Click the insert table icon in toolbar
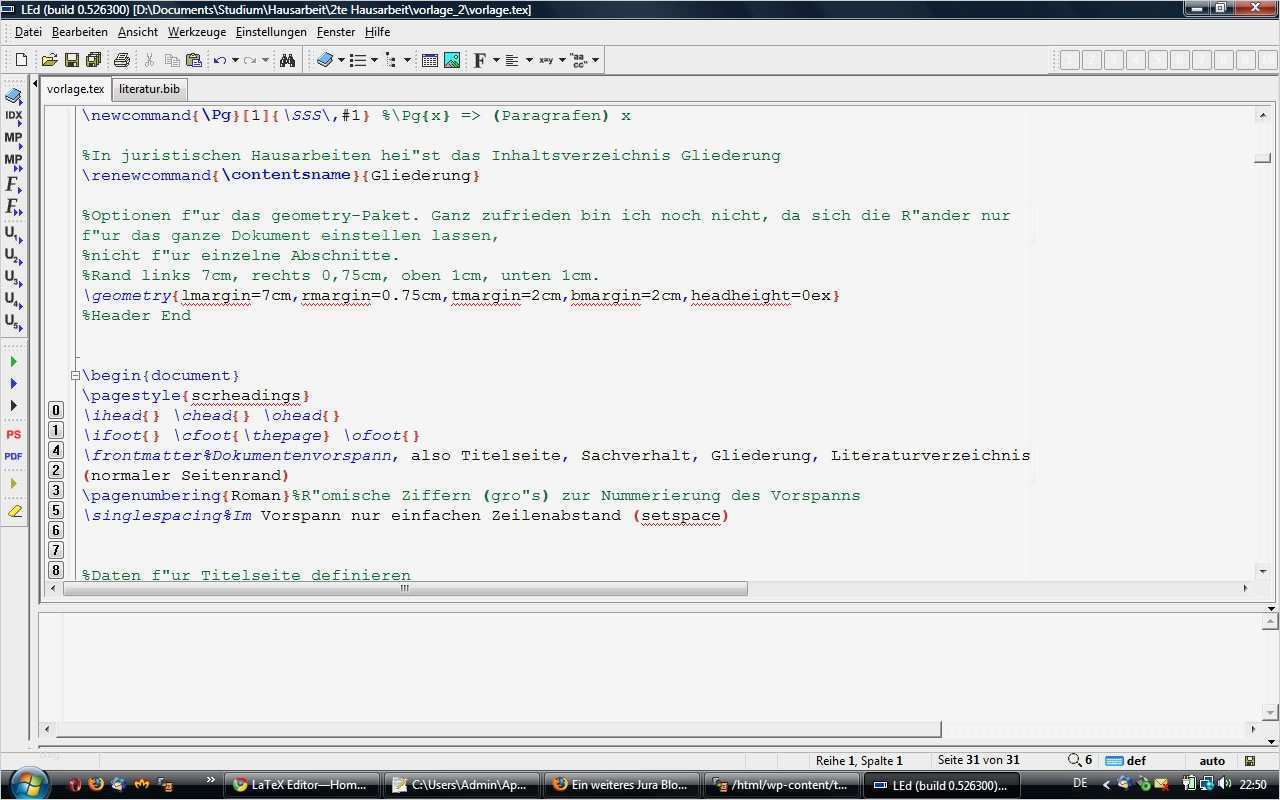Viewport: 1280px width, 800px height. [430, 60]
